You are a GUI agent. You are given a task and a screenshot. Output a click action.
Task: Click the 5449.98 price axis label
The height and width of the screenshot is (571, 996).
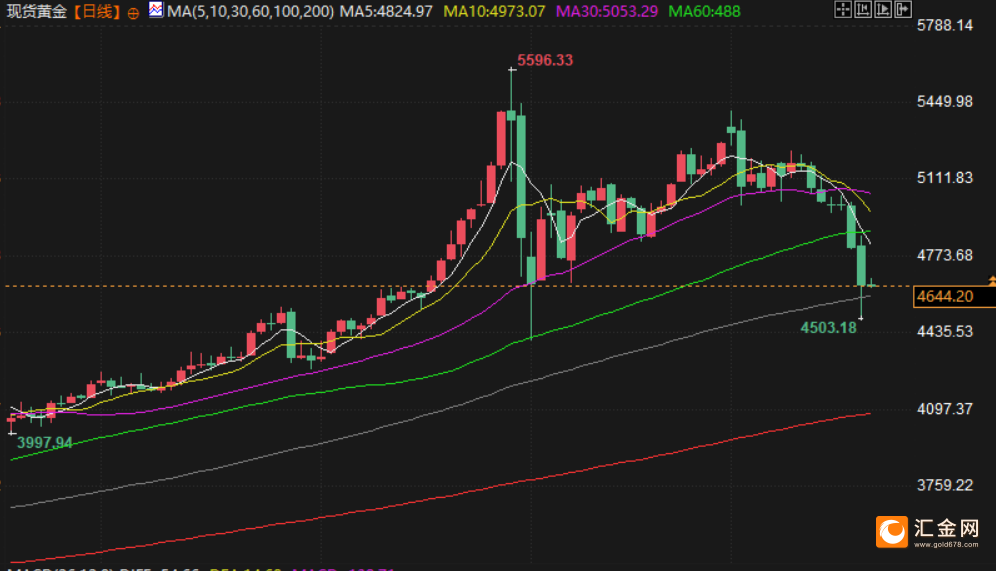click(945, 102)
